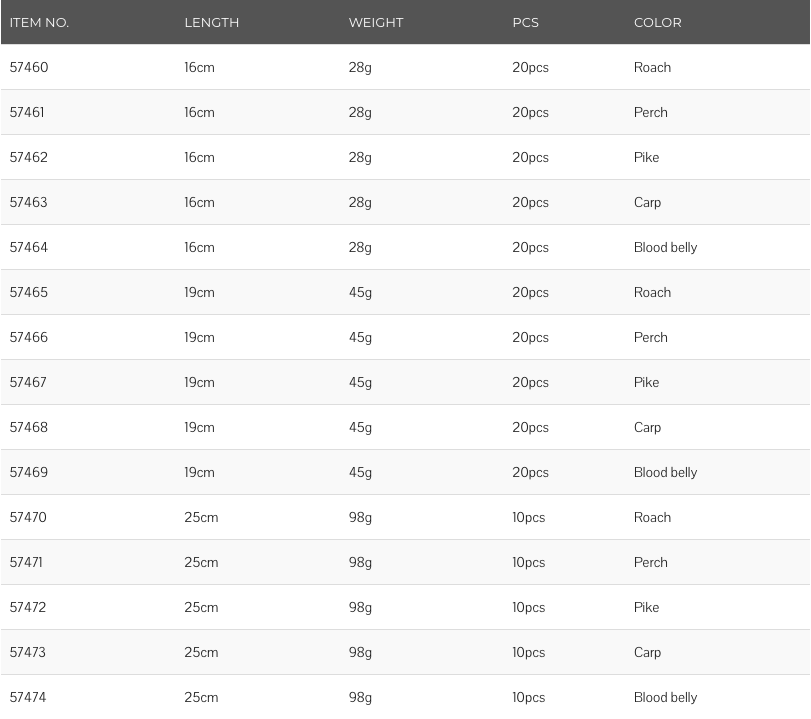This screenshot has height=719, width=811.
Task: Select Blood belly in row 57464
Action: click(665, 247)
